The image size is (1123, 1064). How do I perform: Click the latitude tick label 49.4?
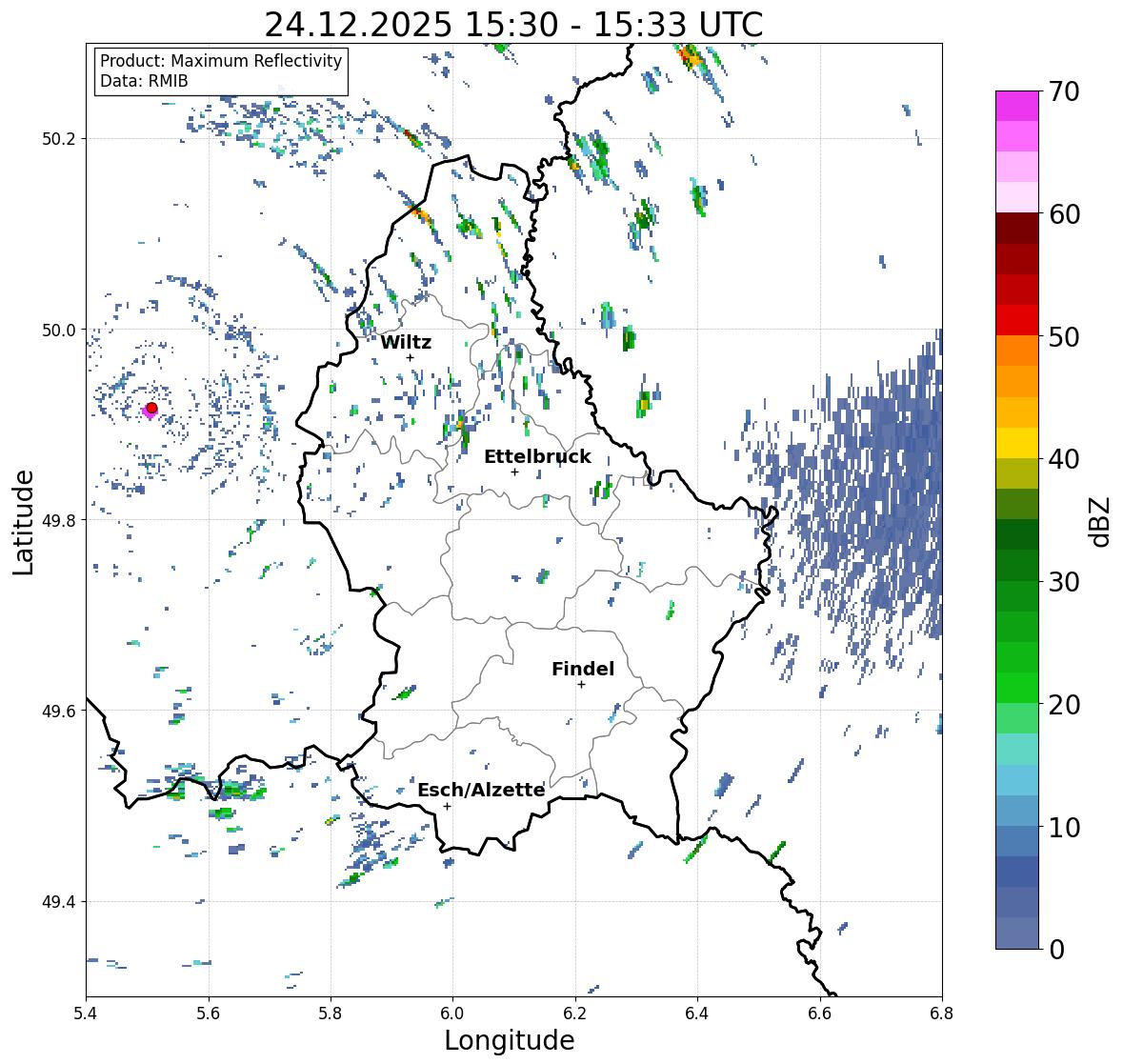tap(59, 902)
